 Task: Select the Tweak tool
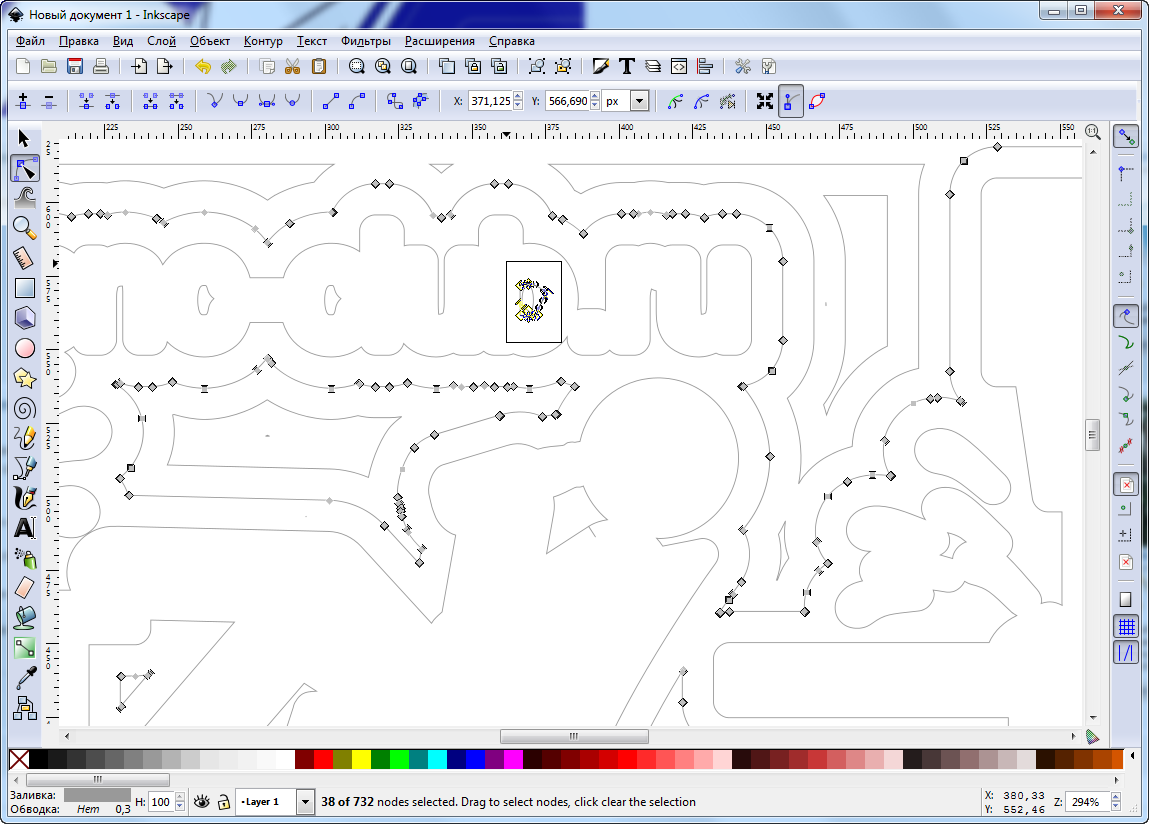click(x=24, y=198)
